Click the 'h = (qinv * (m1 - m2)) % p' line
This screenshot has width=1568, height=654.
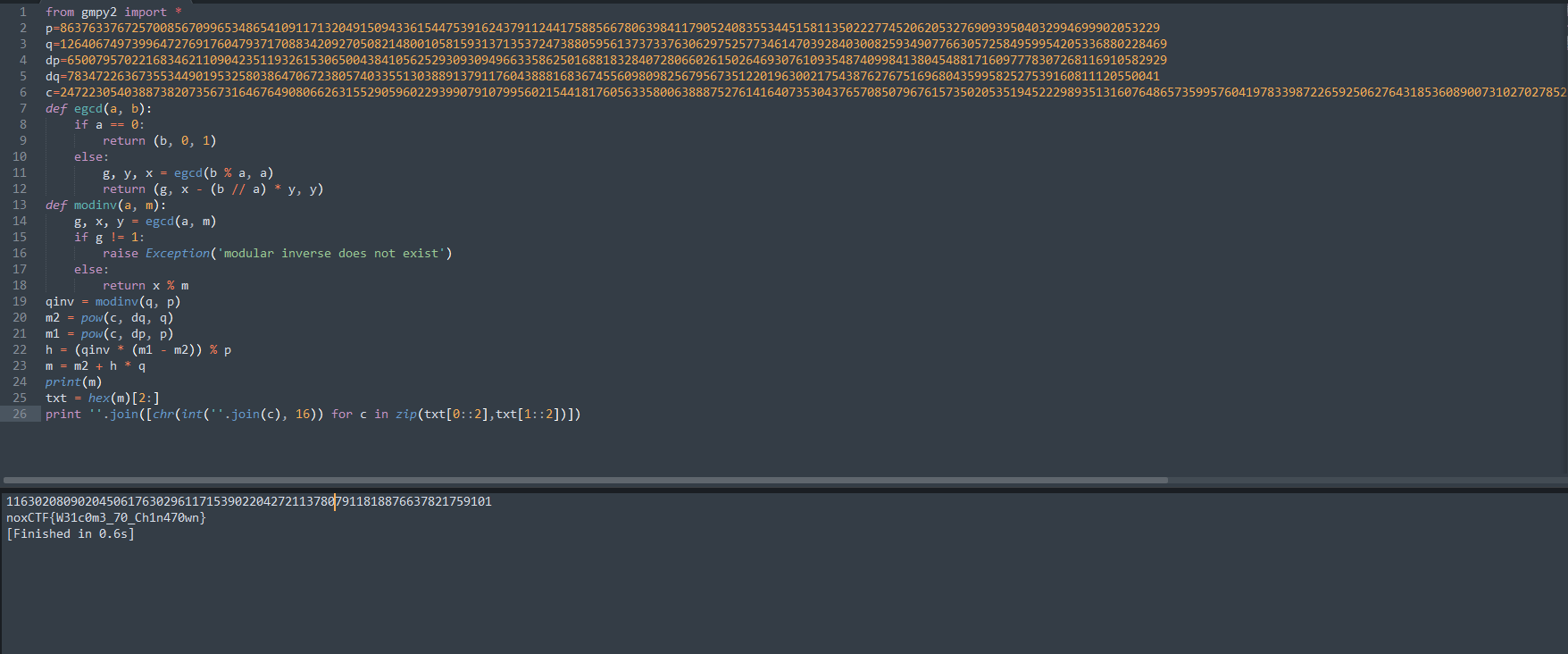click(138, 349)
